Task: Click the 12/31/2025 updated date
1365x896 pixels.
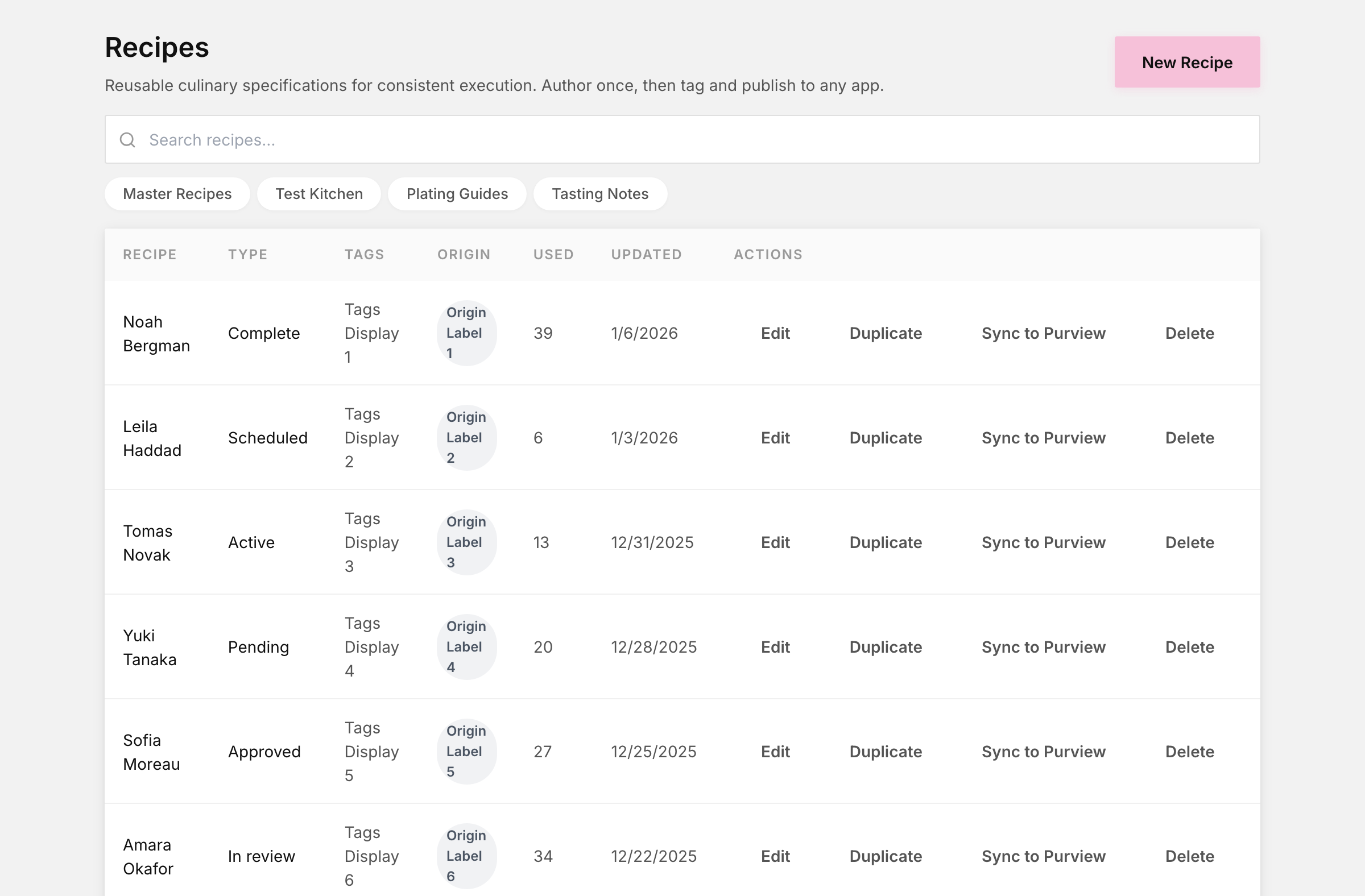Action: click(x=652, y=542)
